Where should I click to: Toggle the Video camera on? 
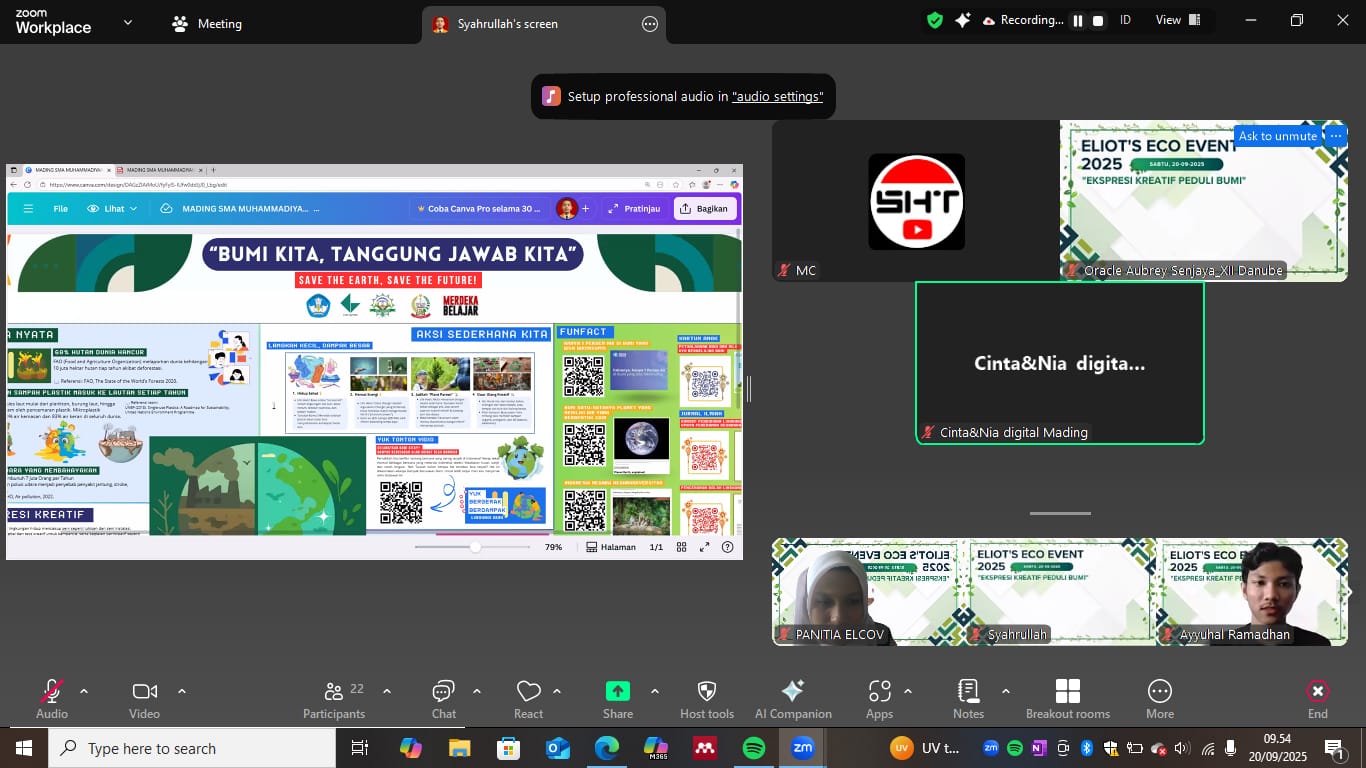pos(144,698)
